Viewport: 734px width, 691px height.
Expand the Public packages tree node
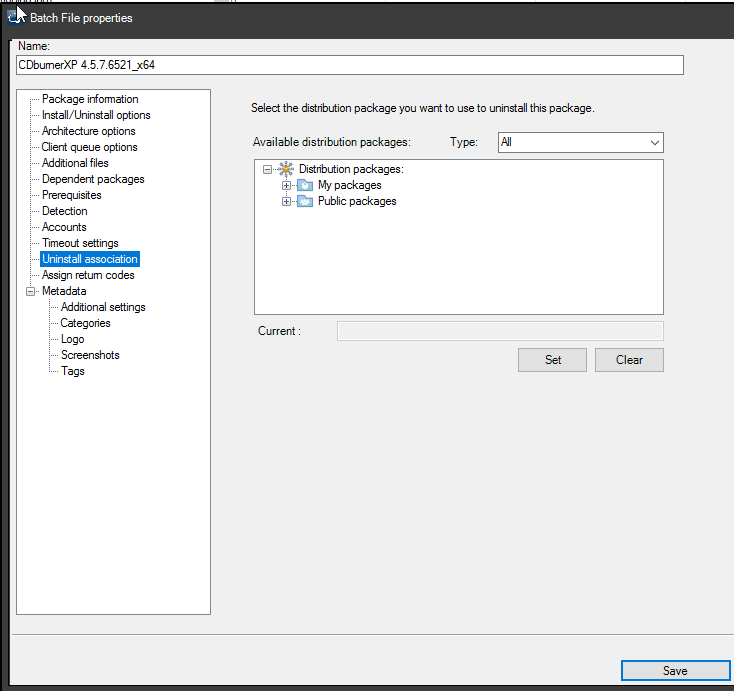(287, 201)
